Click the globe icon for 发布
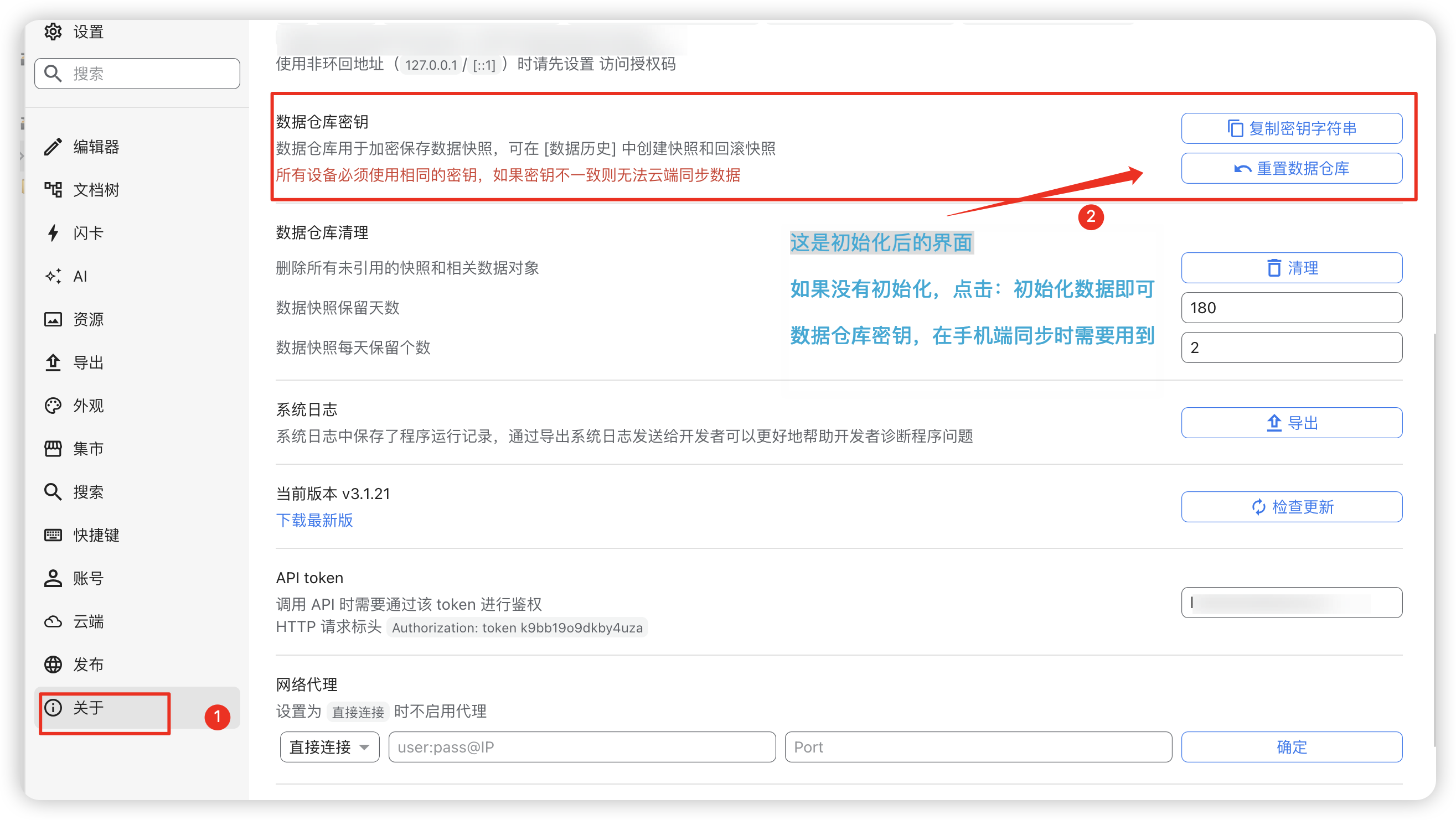This screenshot has width=1456, height=820. click(53, 665)
